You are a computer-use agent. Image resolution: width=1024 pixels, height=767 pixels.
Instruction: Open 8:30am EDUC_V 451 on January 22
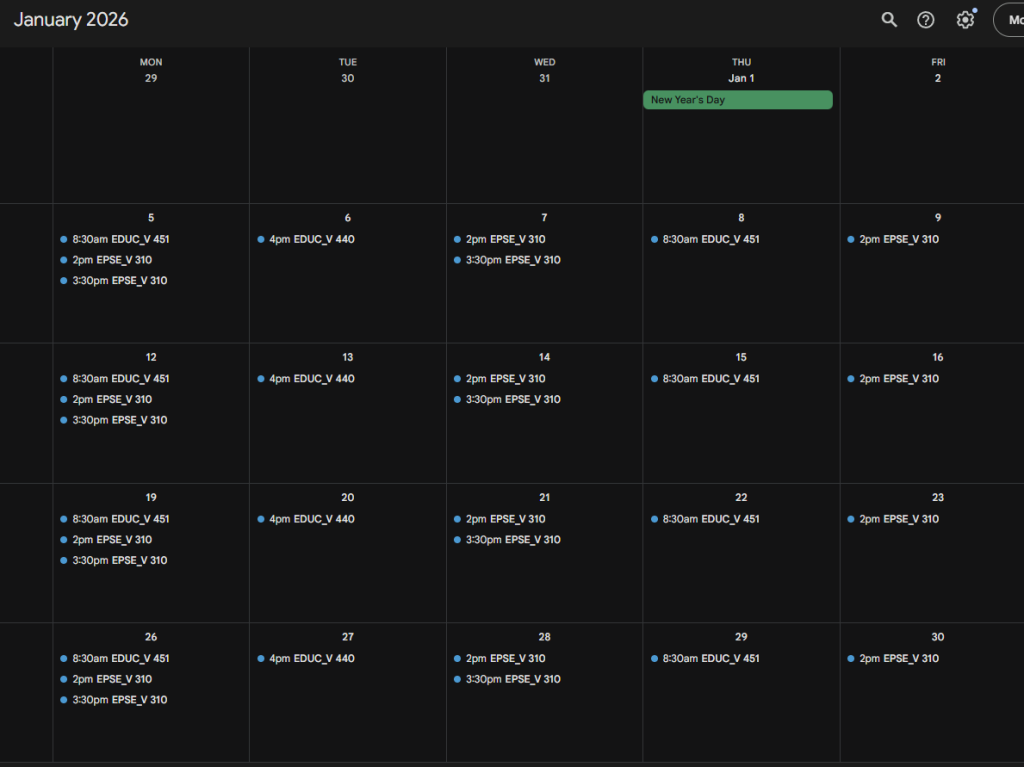[x=710, y=519]
